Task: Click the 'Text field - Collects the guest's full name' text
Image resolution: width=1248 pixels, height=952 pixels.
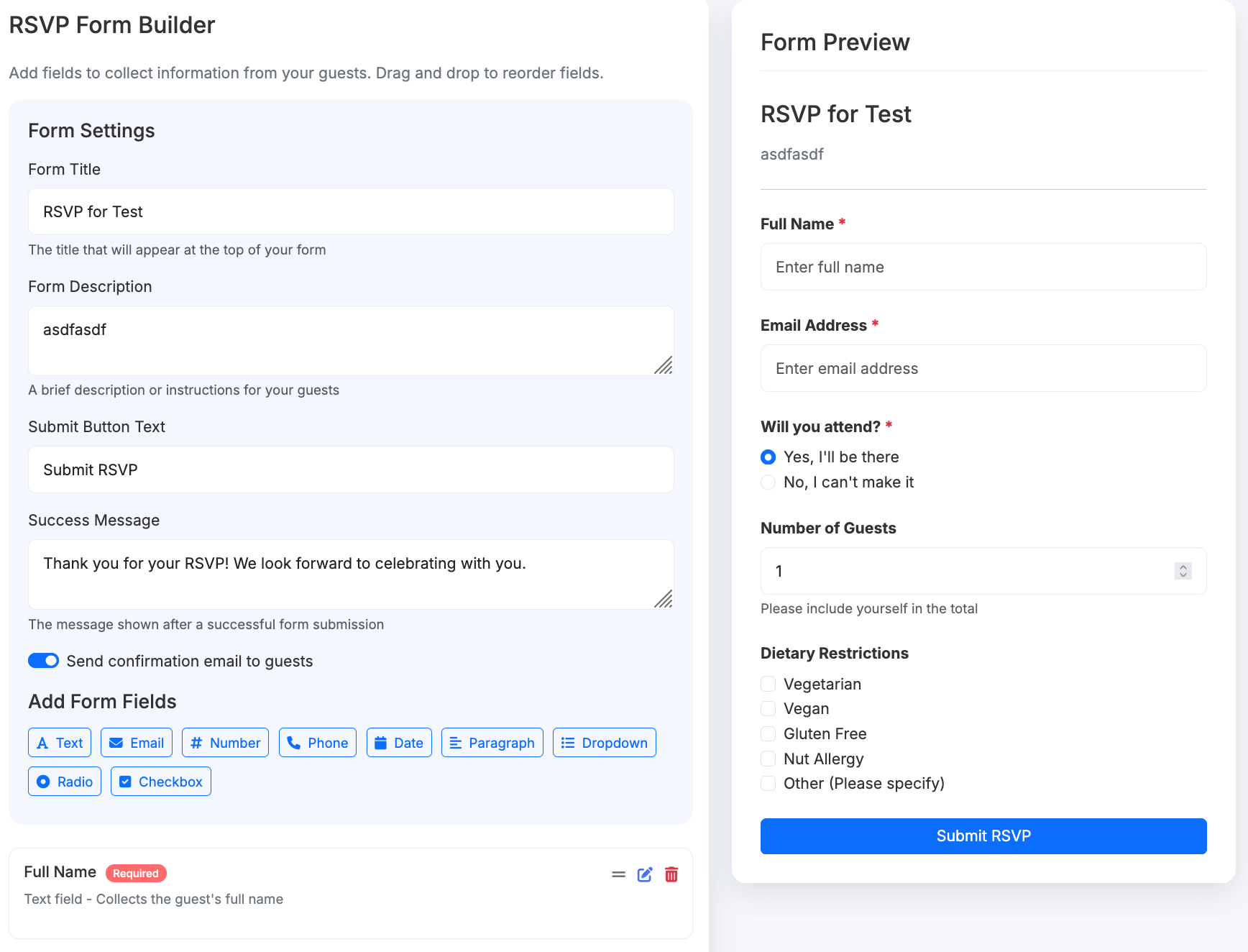Action: (x=154, y=899)
